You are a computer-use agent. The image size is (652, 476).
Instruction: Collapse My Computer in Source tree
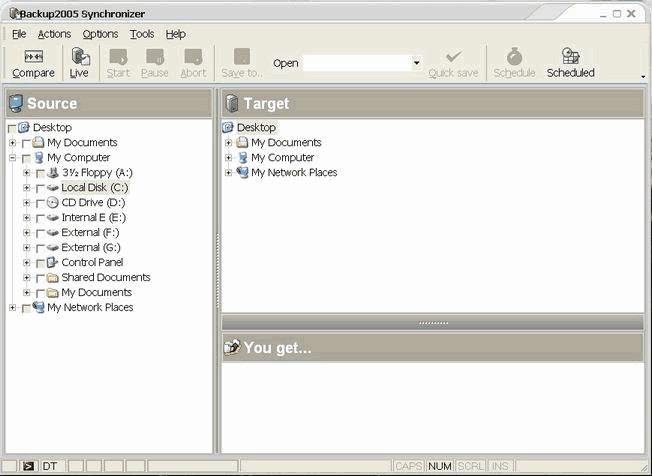pos(12,158)
